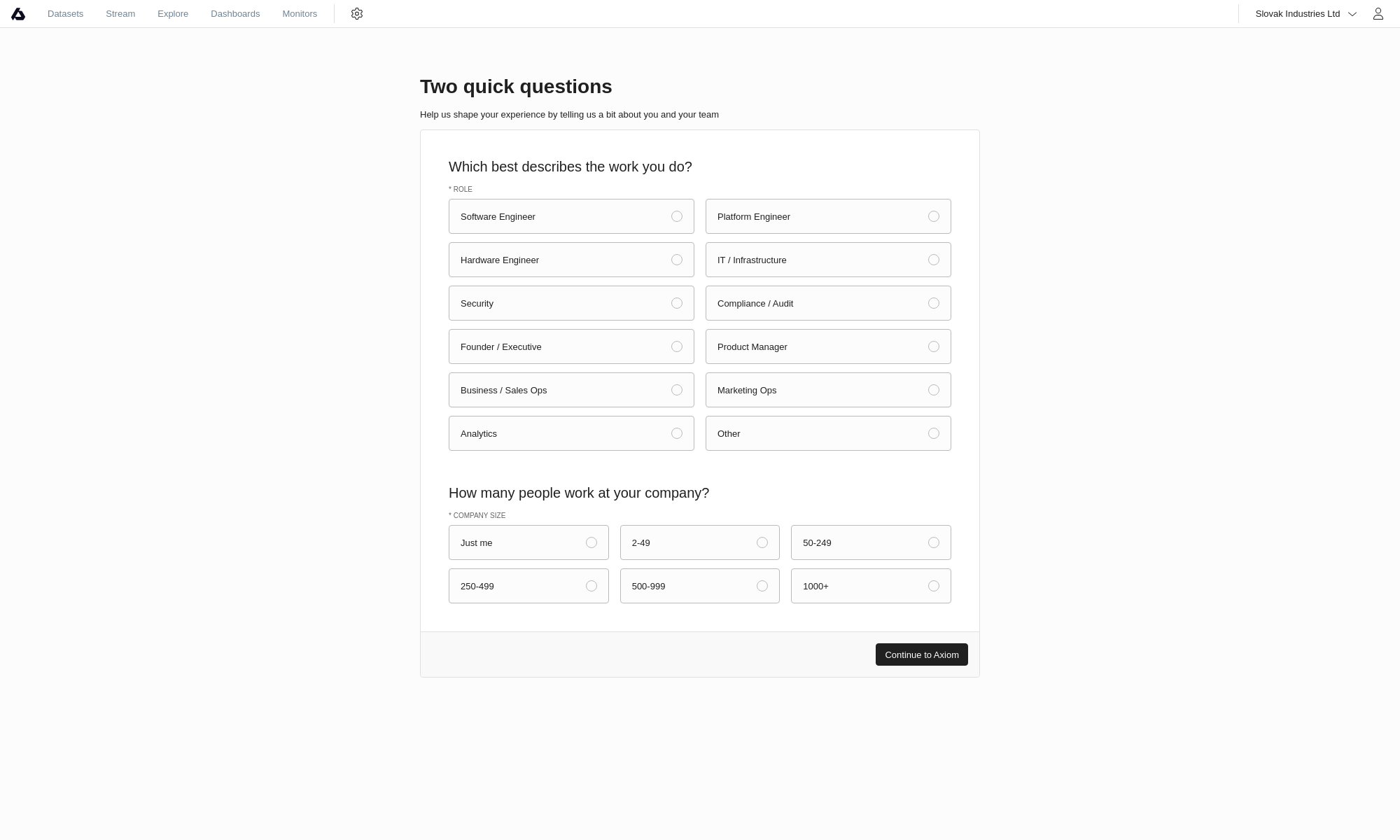Open the Stream page
This screenshot has height=840, width=1400.
point(120,14)
